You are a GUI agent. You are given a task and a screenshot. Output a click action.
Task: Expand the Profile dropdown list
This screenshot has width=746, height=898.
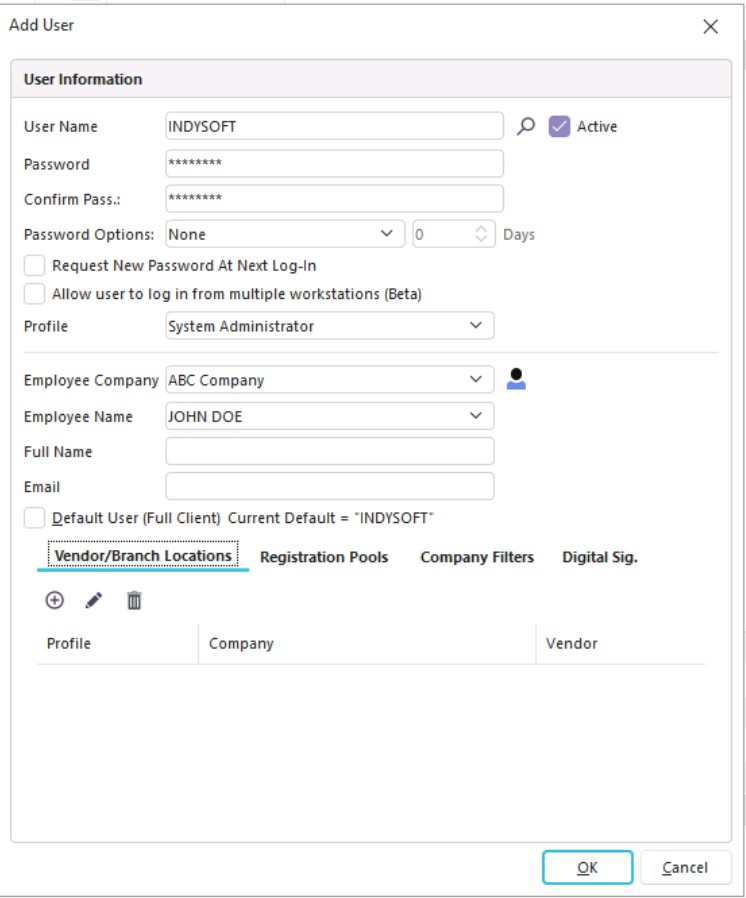475,326
